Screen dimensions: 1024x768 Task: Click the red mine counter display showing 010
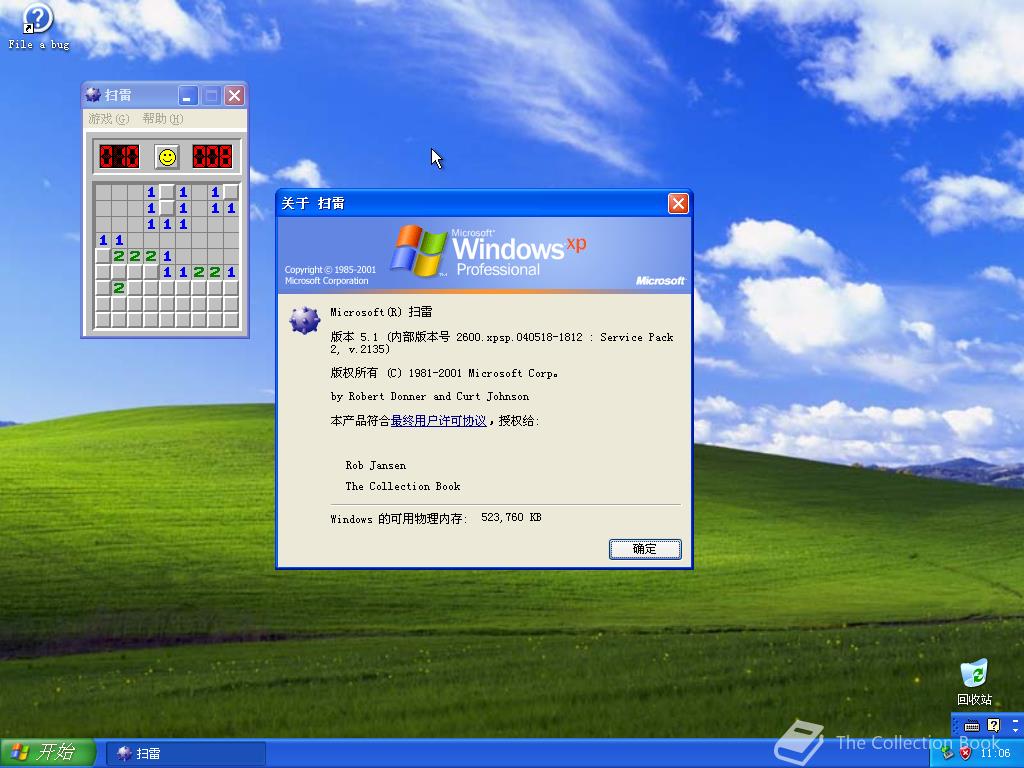pyautogui.click(x=119, y=157)
